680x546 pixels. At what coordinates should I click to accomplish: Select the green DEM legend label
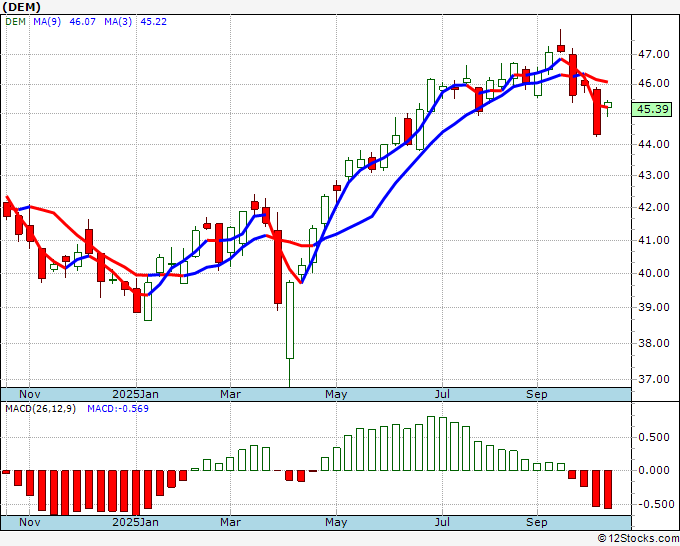pyautogui.click(x=15, y=22)
